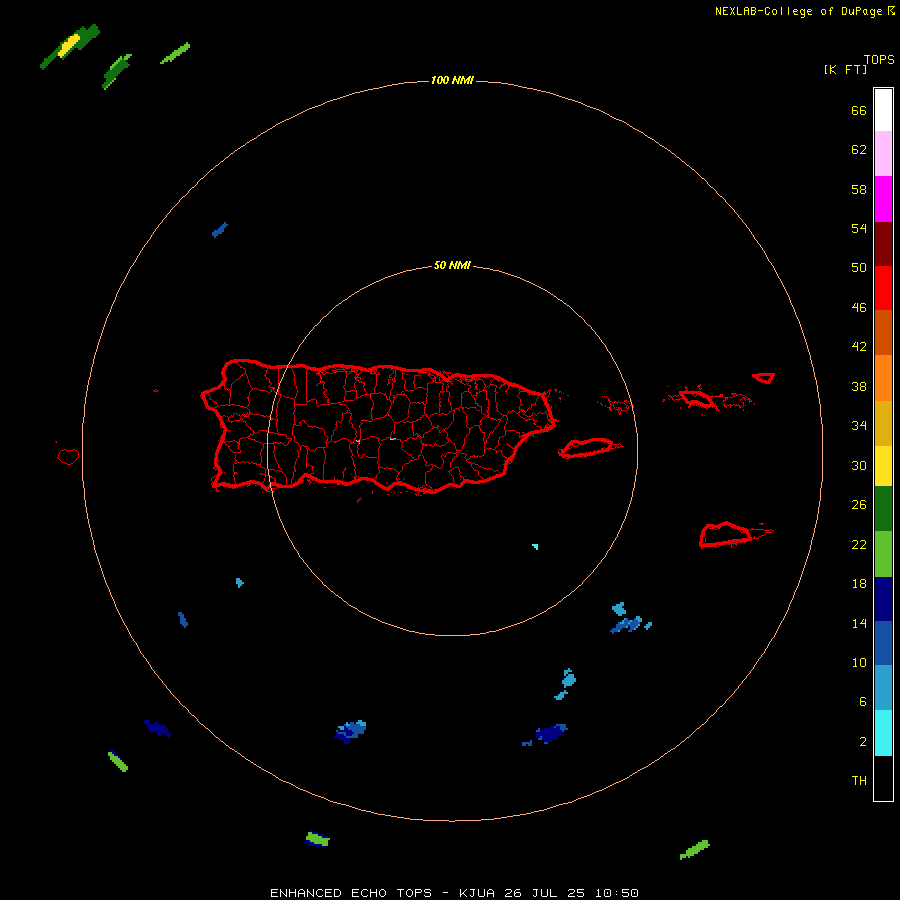Viewport: 900px width, 900px height.
Task: Pick the cyan legend swatch
Action: 883,733
